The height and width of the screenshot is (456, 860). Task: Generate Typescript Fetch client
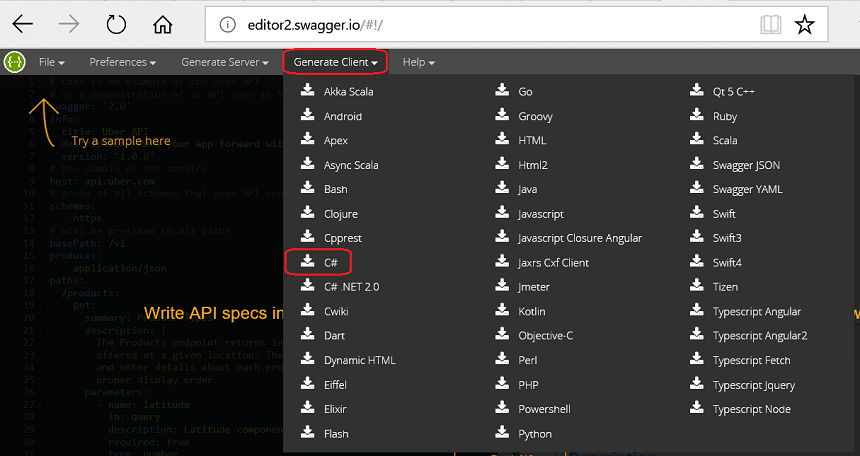point(751,361)
